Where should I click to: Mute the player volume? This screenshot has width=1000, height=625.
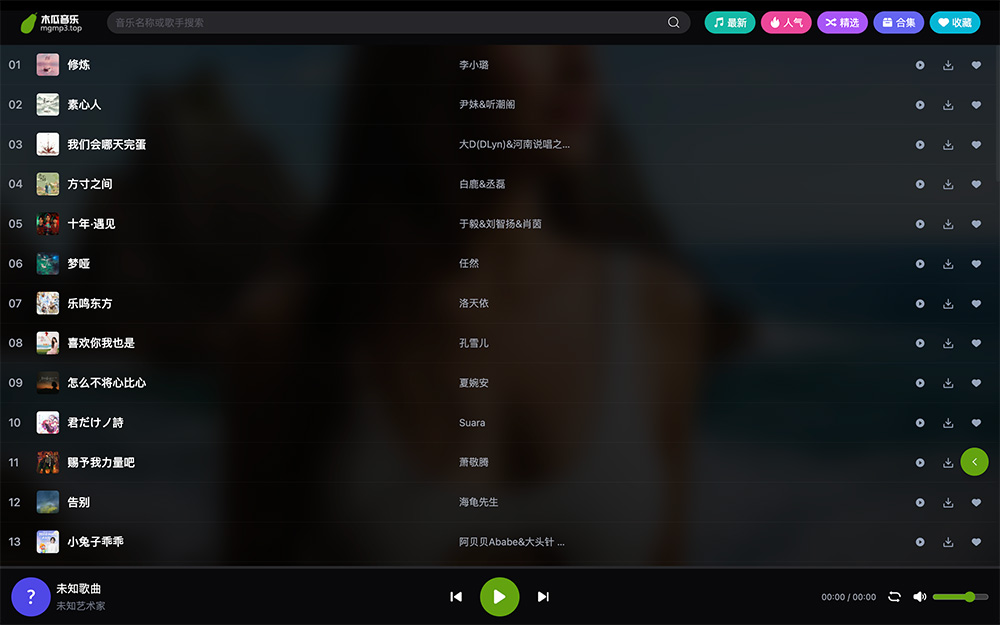(x=919, y=597)
